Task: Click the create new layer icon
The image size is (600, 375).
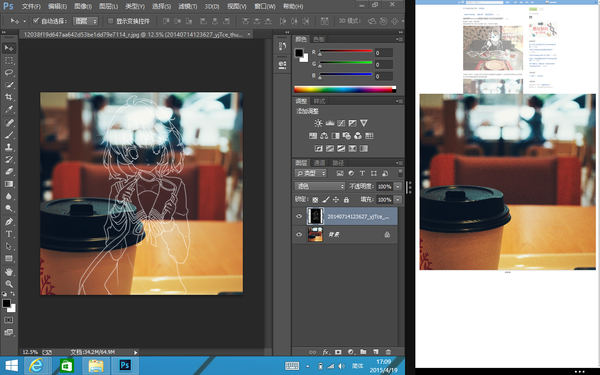Action: [376, 352]
